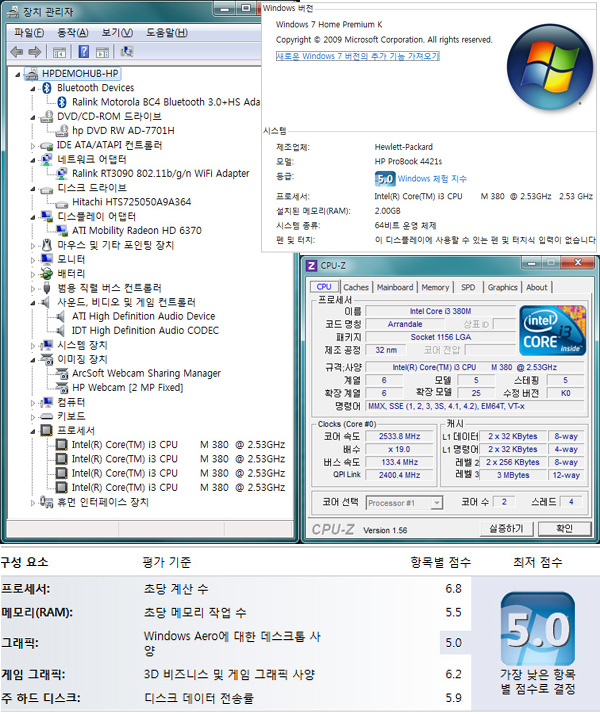Click the 마우스 및 기타 포인팅 장치 mouse icon
This screenshot has height=714, width=600.
click(x=46, y=245)
